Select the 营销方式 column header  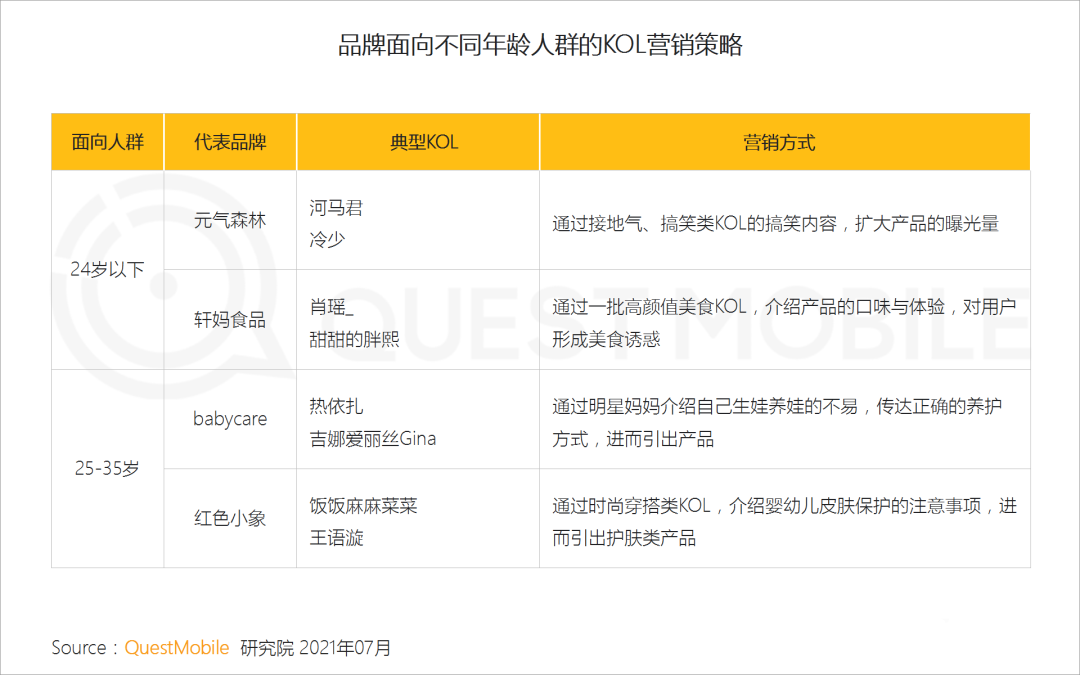tap(785, 142)
